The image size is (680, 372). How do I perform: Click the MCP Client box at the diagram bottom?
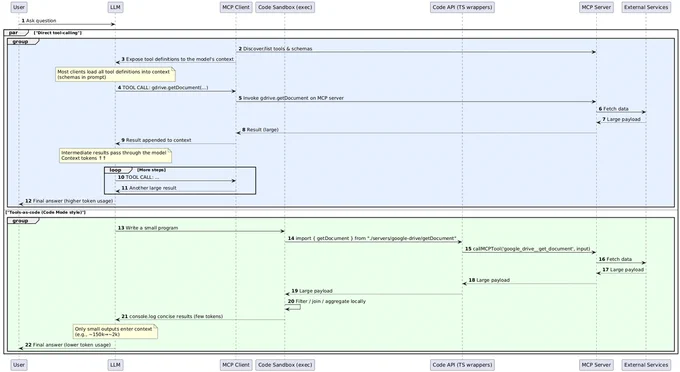pyautogui.click(x=236, y=365)
